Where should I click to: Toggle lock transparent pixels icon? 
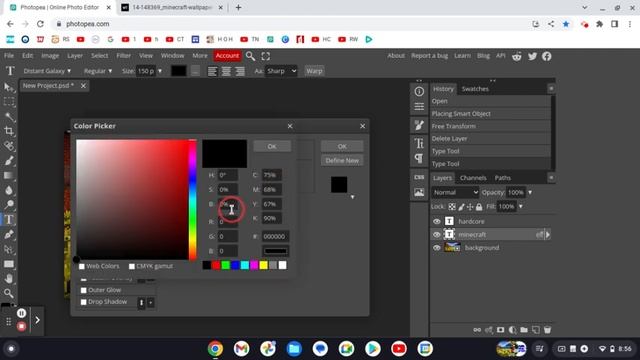452,207
